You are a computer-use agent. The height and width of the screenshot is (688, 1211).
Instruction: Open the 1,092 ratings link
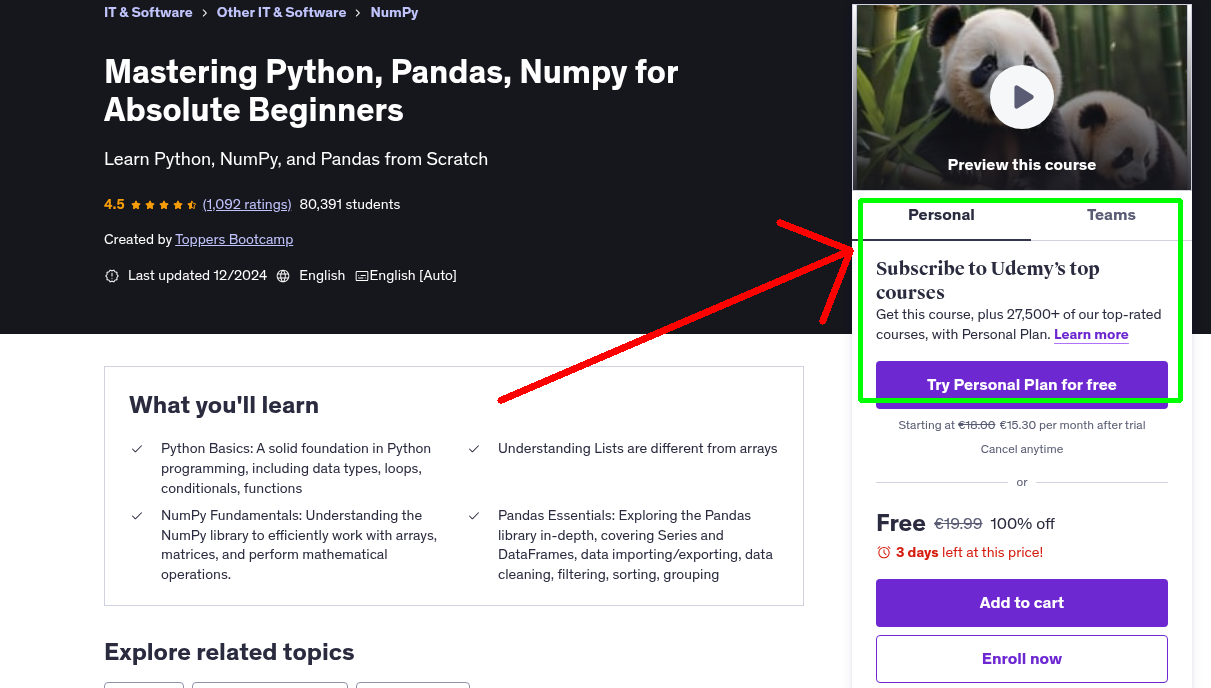[x=247, y=204]
